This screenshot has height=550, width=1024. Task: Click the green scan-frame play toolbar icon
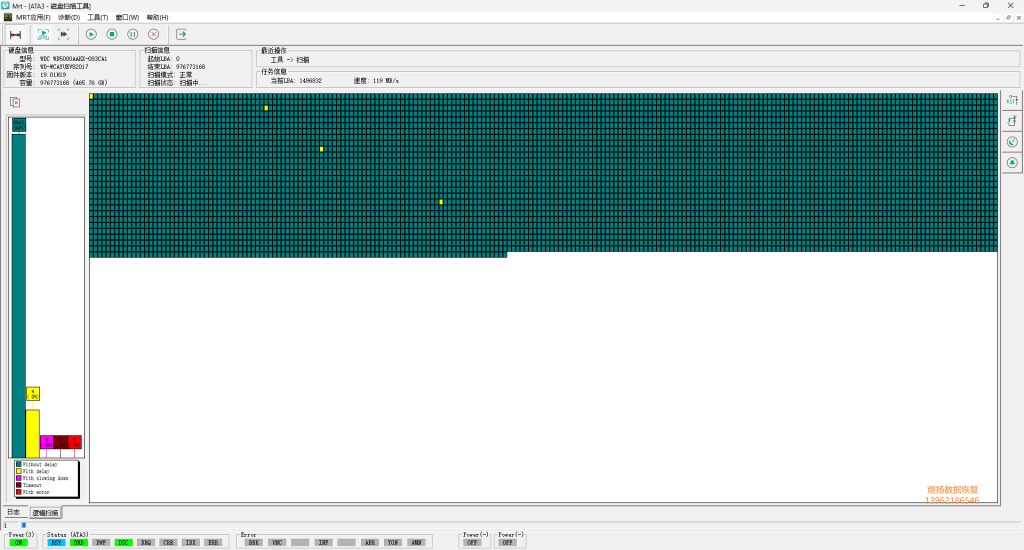pyautogui.click(x=43, y=35)
